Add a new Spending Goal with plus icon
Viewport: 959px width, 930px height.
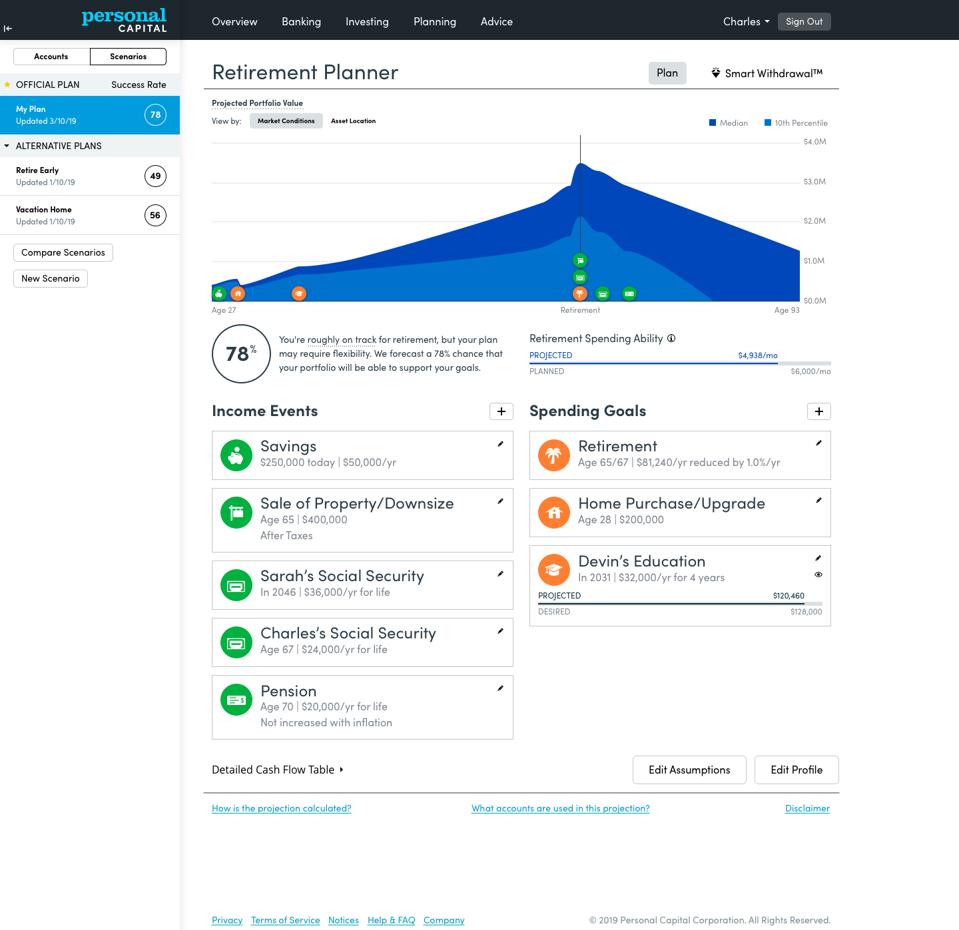tap(818, 411)
